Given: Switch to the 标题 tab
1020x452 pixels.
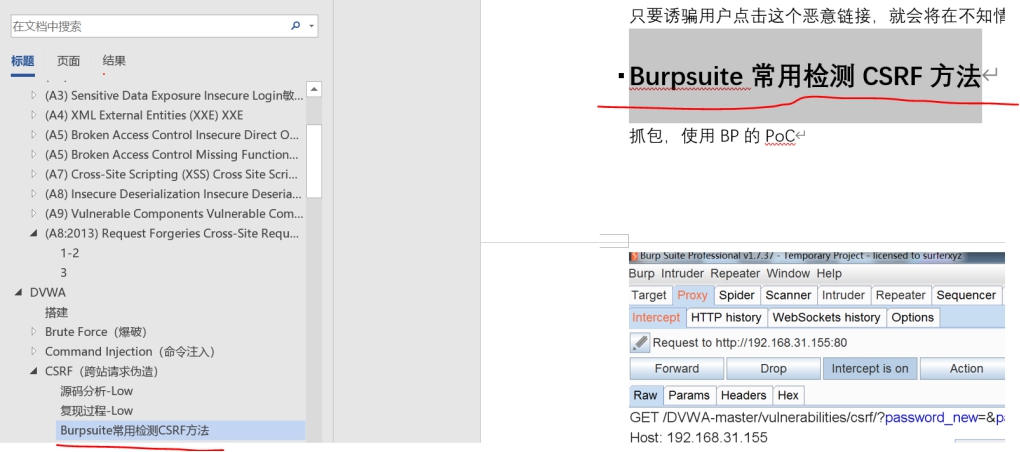Looking at the screenshot, I should pyautogui.click(x=23, y=61).
